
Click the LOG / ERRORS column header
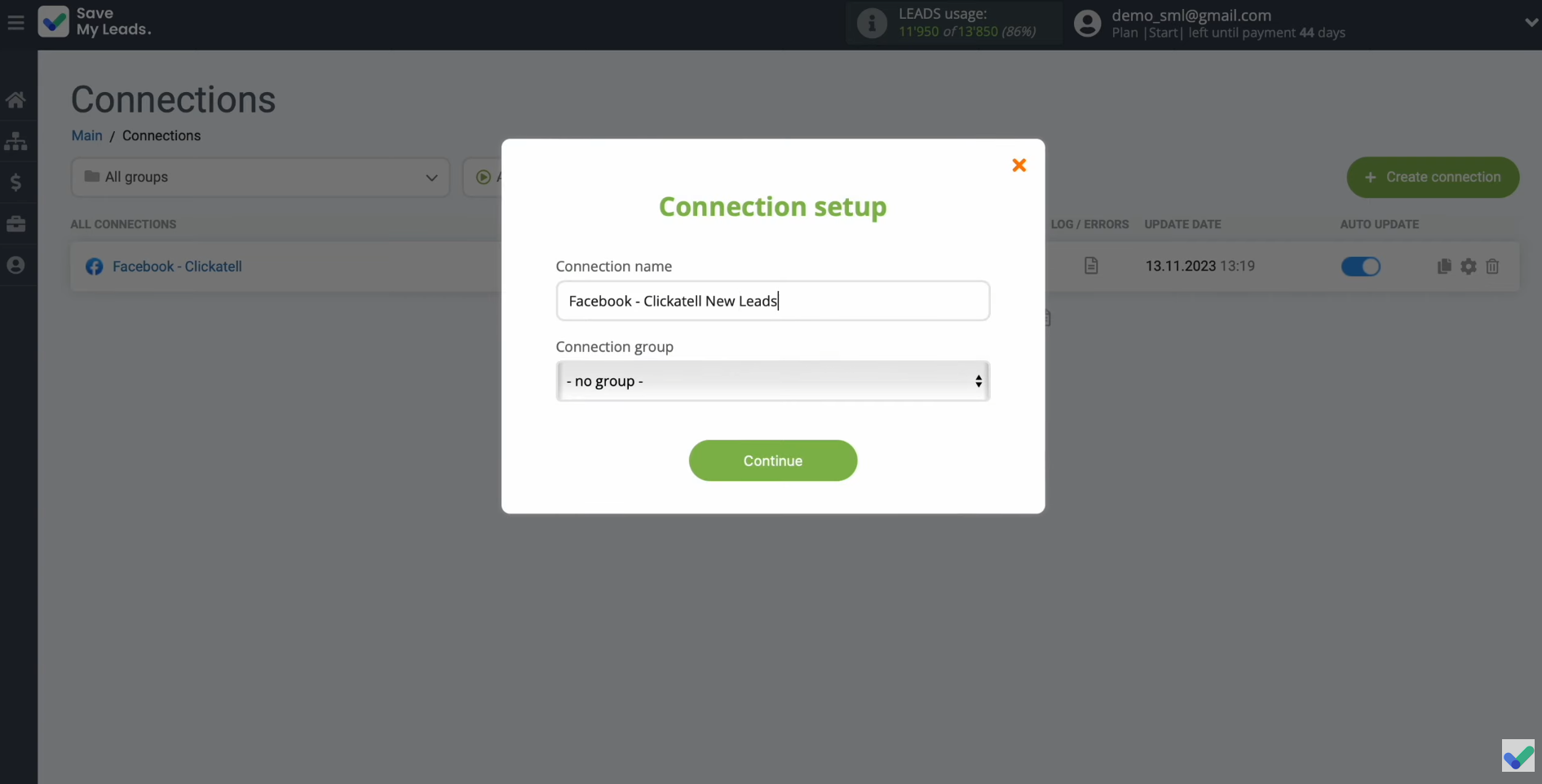tap(1089, 224)
